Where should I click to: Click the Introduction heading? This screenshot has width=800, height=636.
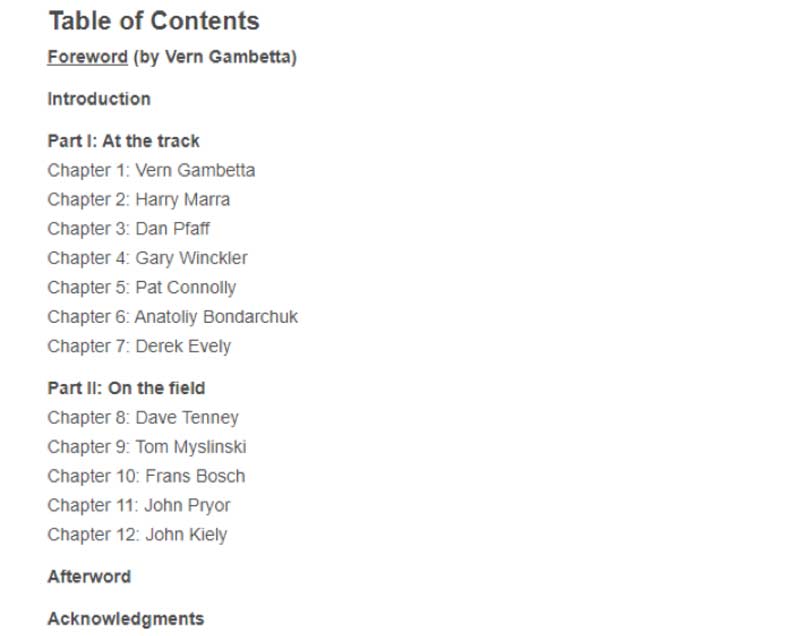click(x=99, y=99)
